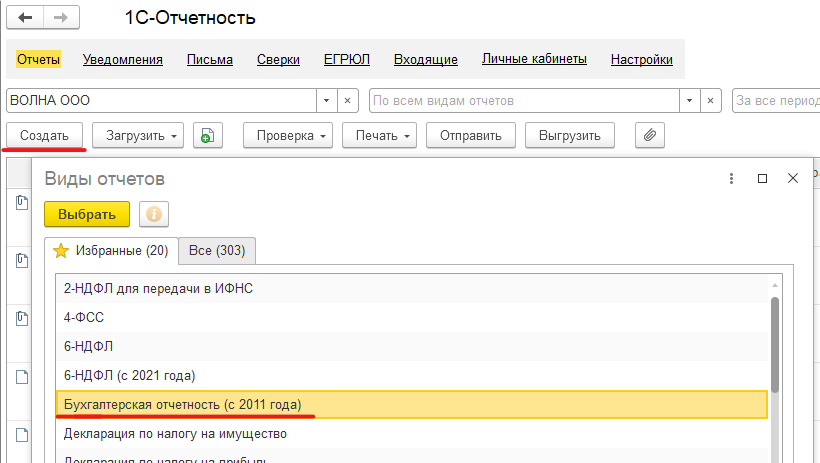Open the Сверки section
The height and width of the screenshot is (463, 820).
pyautogui.click(x=278, y=60)
